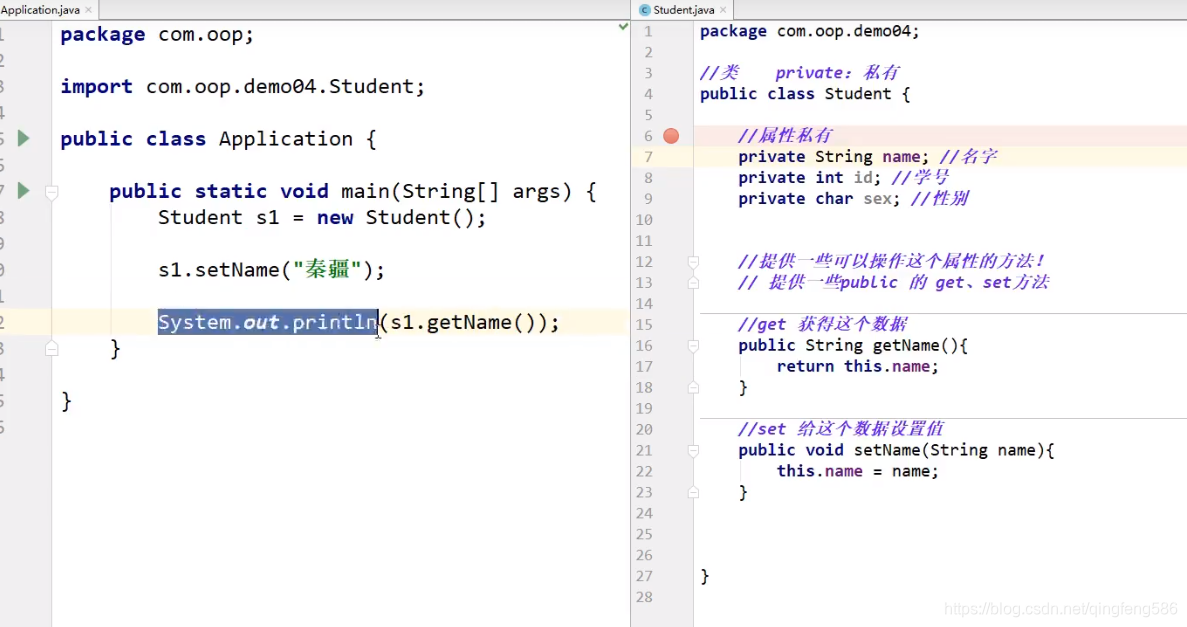Close the Student.java tab
Screen dimensions: 1187x627
(723, 10)
